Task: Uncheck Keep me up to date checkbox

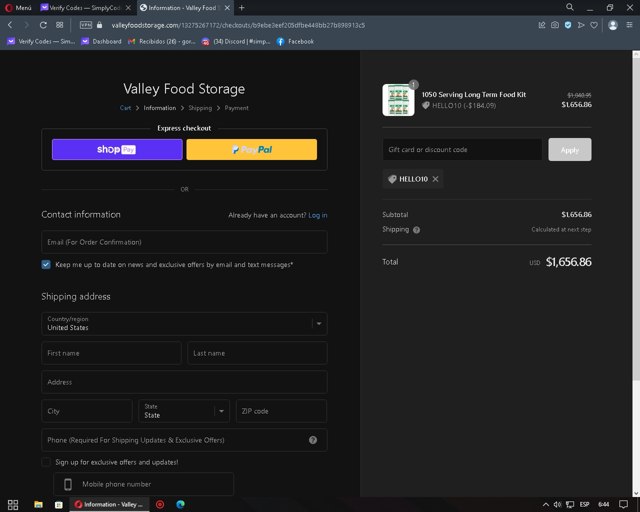Action: click(46, 265)
